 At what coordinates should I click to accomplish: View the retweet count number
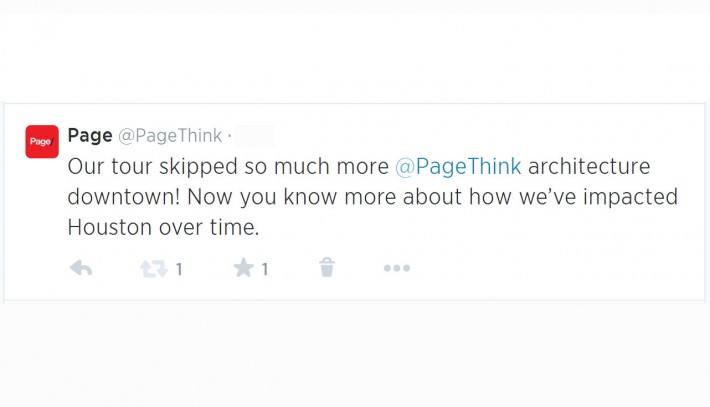179,269
